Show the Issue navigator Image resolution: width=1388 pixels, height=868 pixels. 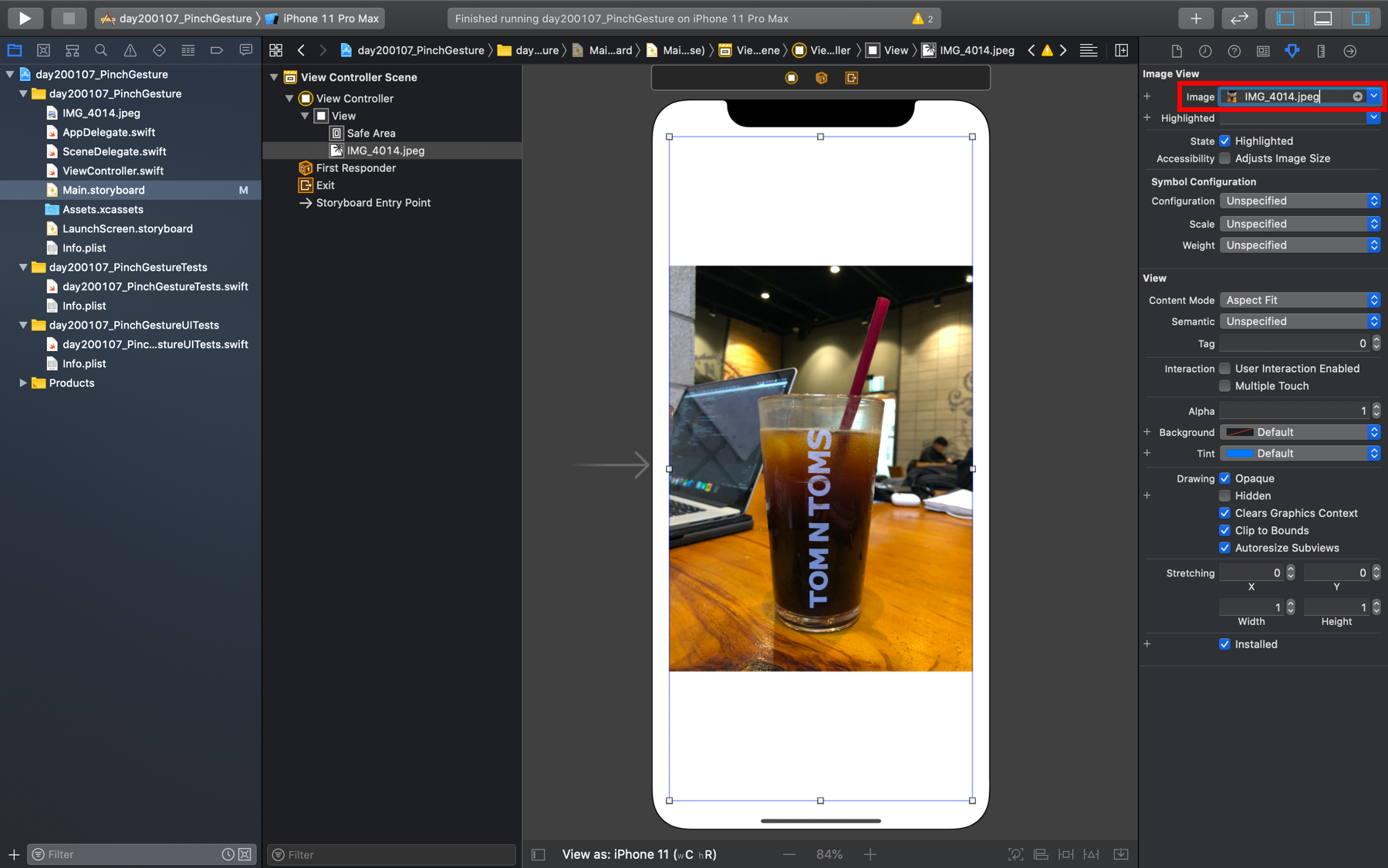click(x=130, y=50)
